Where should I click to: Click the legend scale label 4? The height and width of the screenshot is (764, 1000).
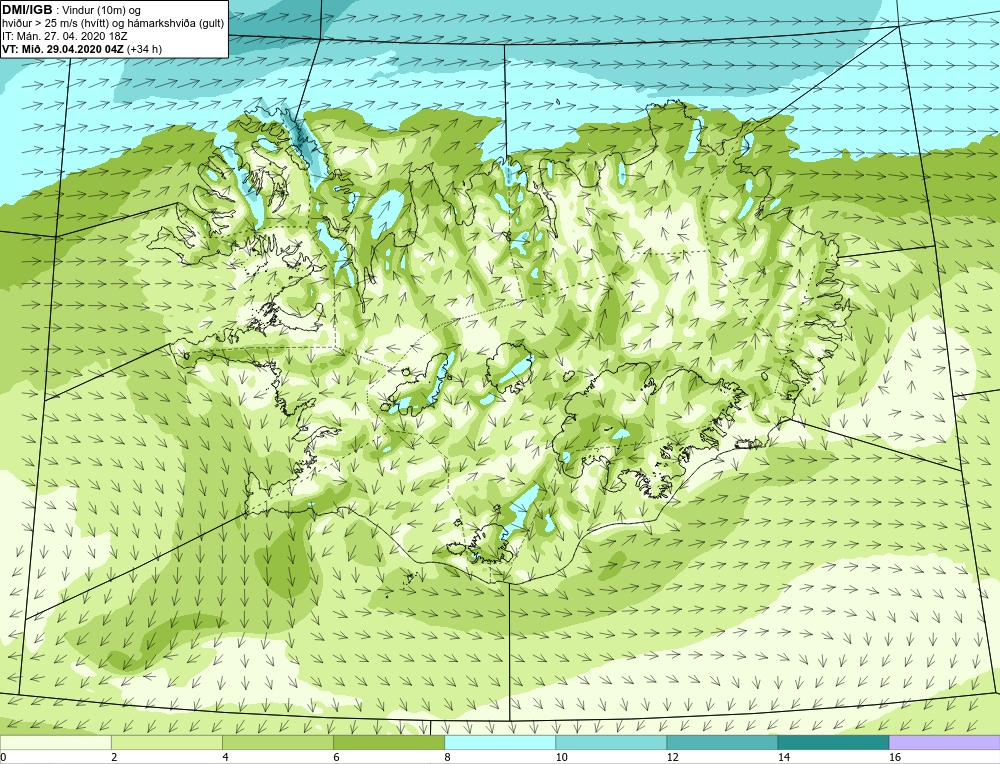point(225,757)
